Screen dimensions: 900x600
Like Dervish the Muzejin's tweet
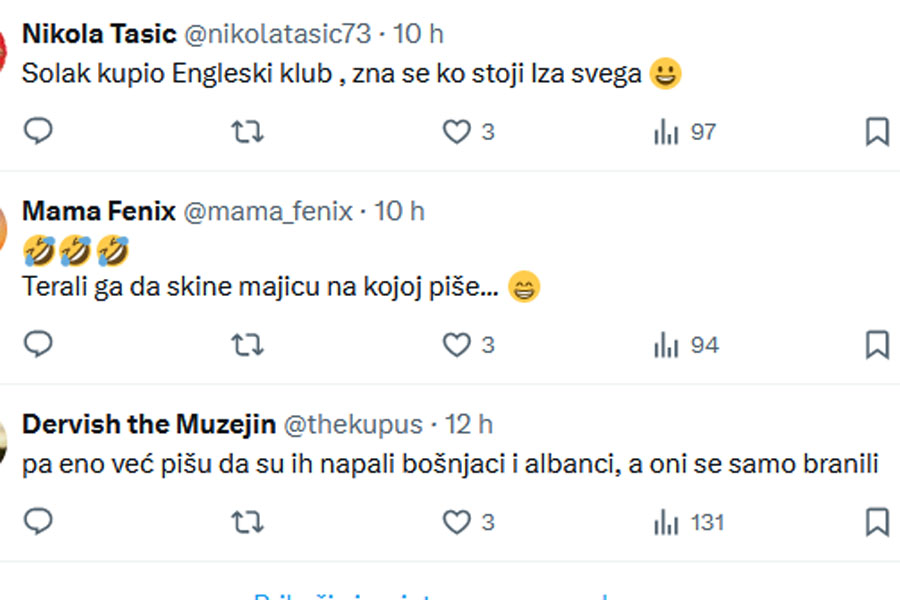tap(457, 522)
